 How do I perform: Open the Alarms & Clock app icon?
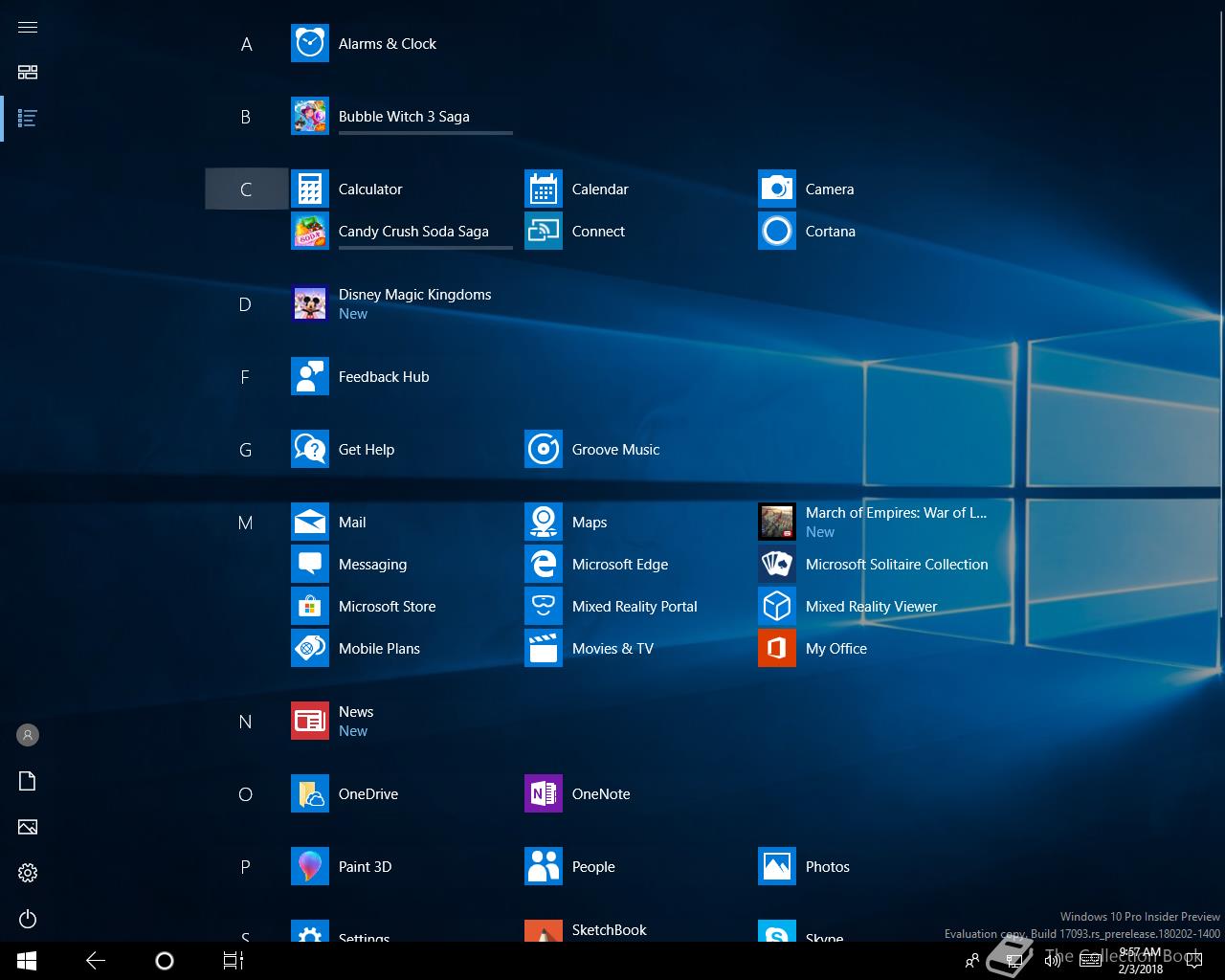[309, 44]
